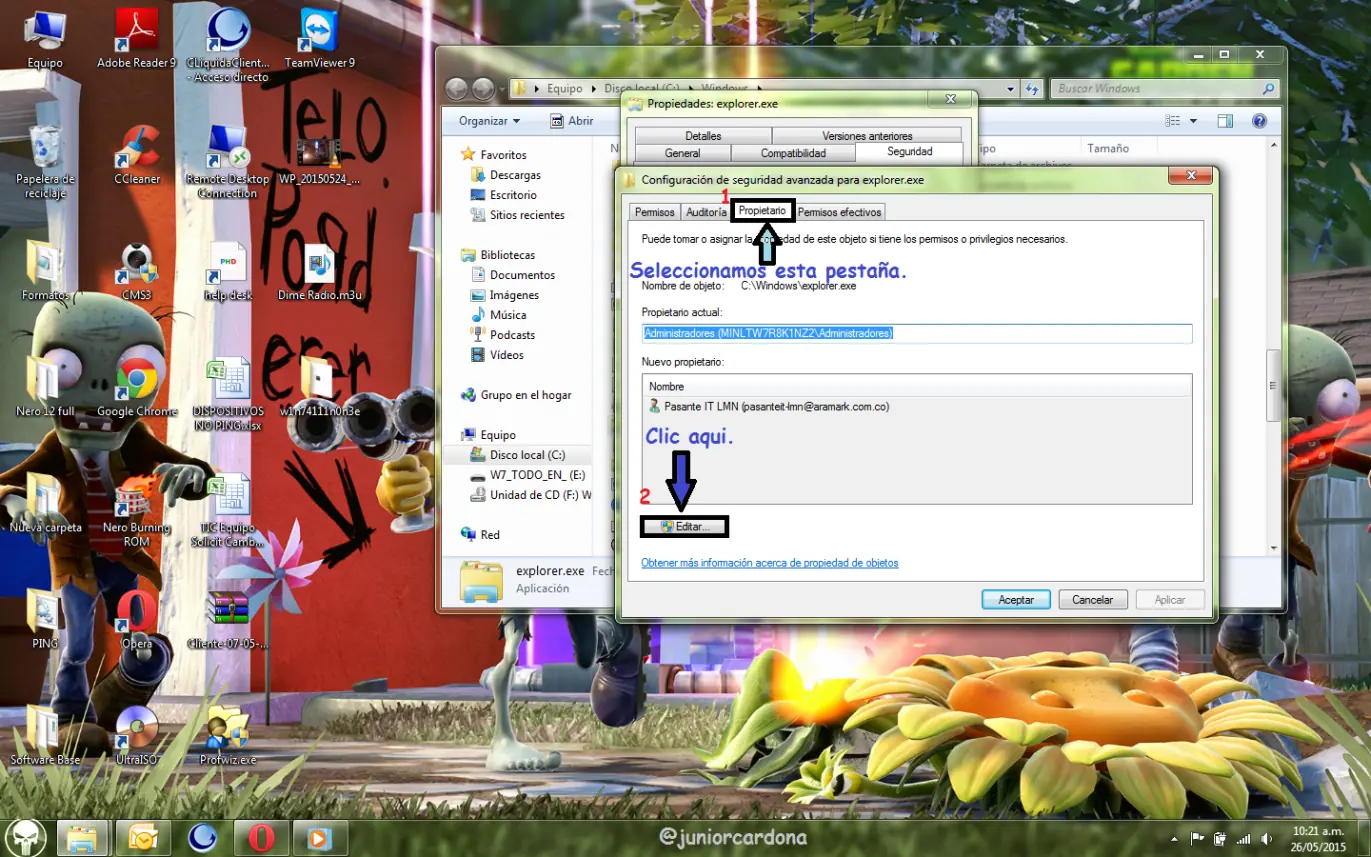The height and width of the screenshot is (857, 1371).
Task: Open Red in the Explorer sidebar
Action: click(x=480, y=535)
